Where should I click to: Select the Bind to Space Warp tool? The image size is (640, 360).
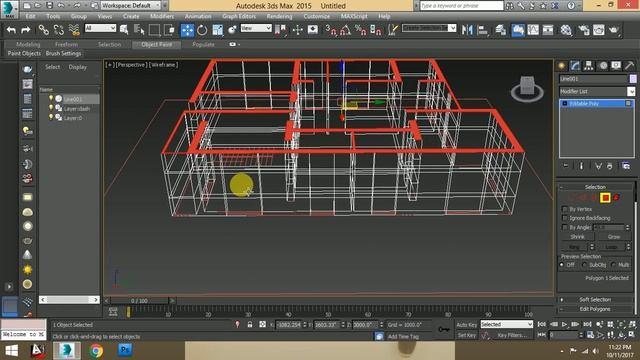(x=74, y=30)
